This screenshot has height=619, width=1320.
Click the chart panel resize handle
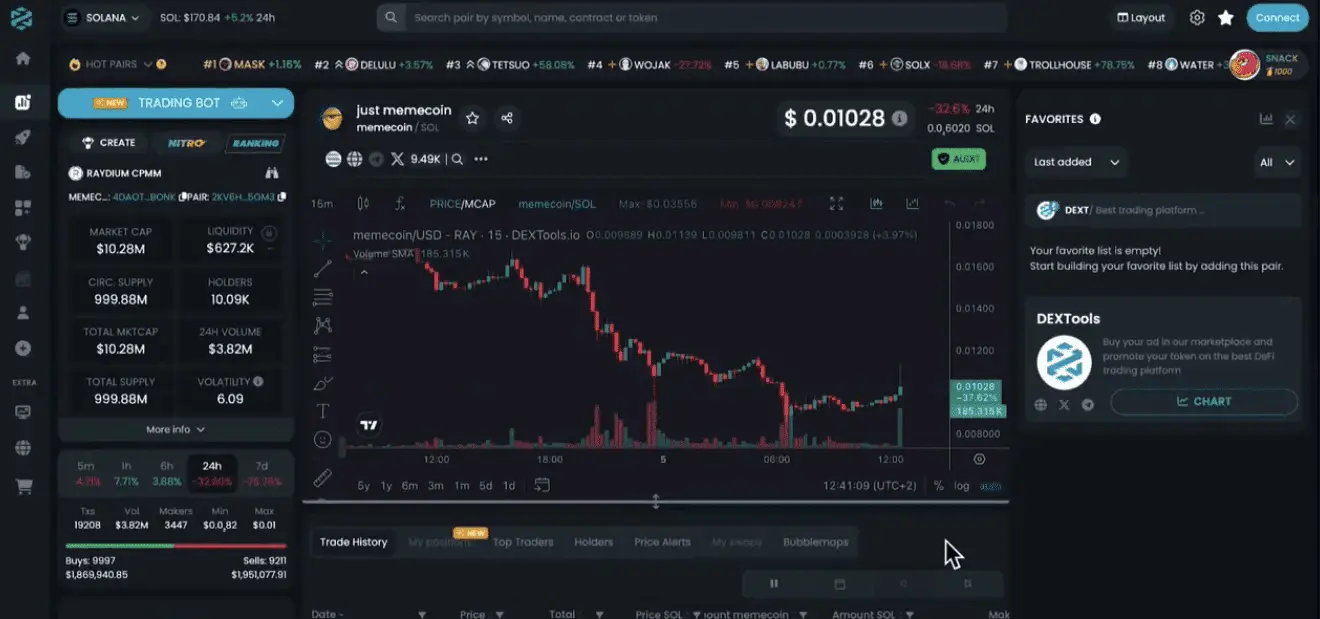[x=656, y=502]
